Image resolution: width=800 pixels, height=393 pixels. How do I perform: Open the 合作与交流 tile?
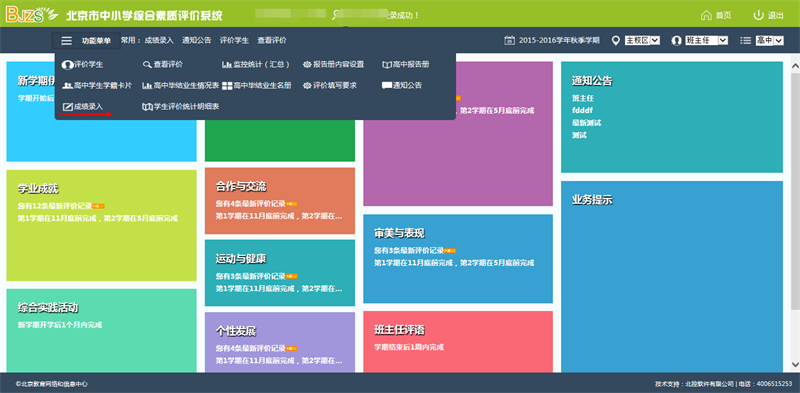tap(280, 201)
